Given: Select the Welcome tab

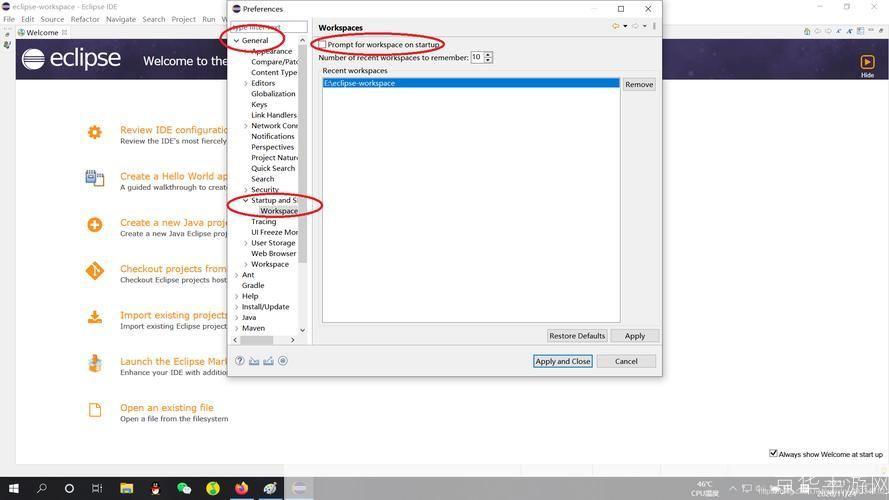Looking at the screenshot, I should [x=42, y=32].
